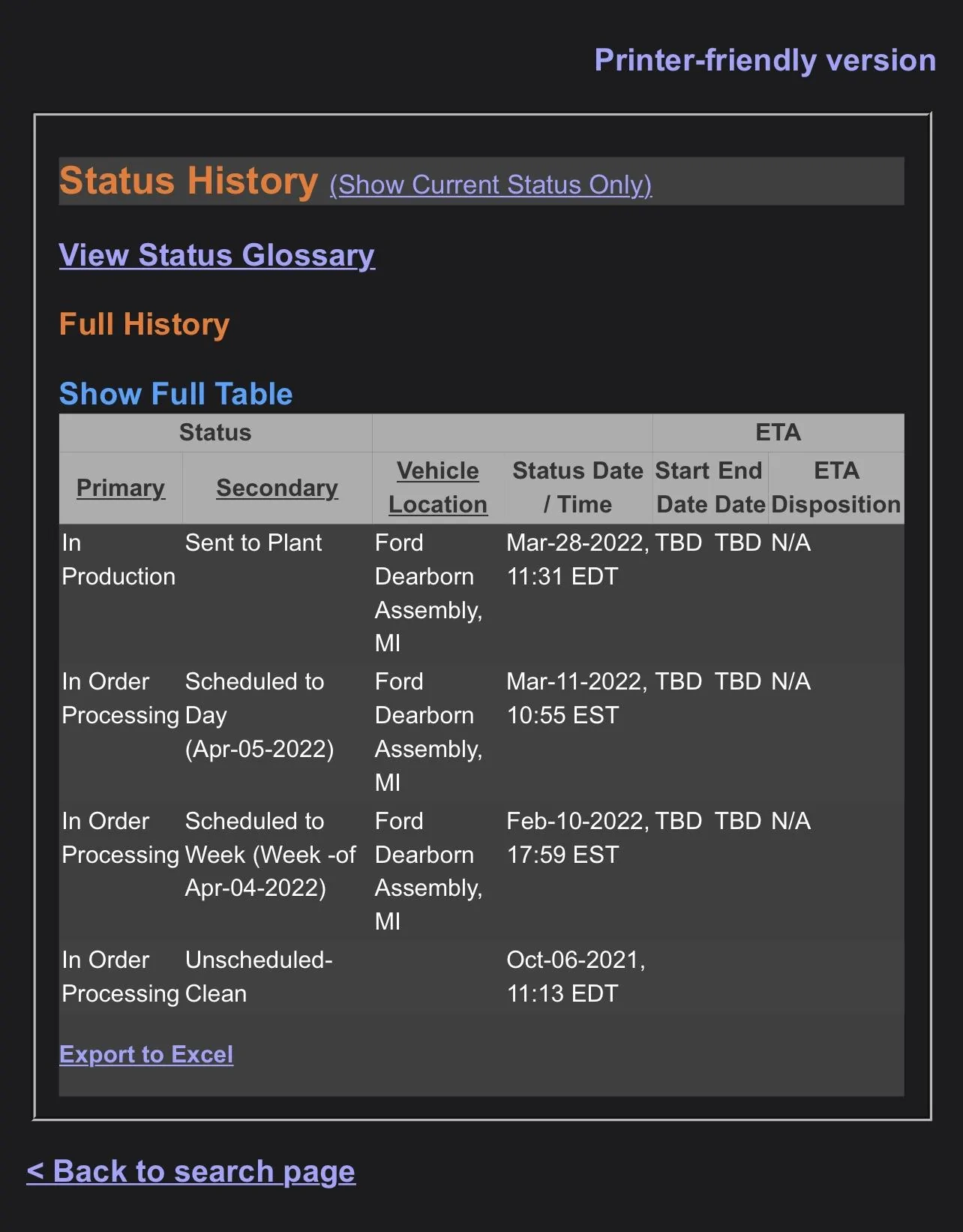Click the Feb-10-2022 status date cell
The height and width of the screenshot is (1232, 963).
click(x=577, y=837)
